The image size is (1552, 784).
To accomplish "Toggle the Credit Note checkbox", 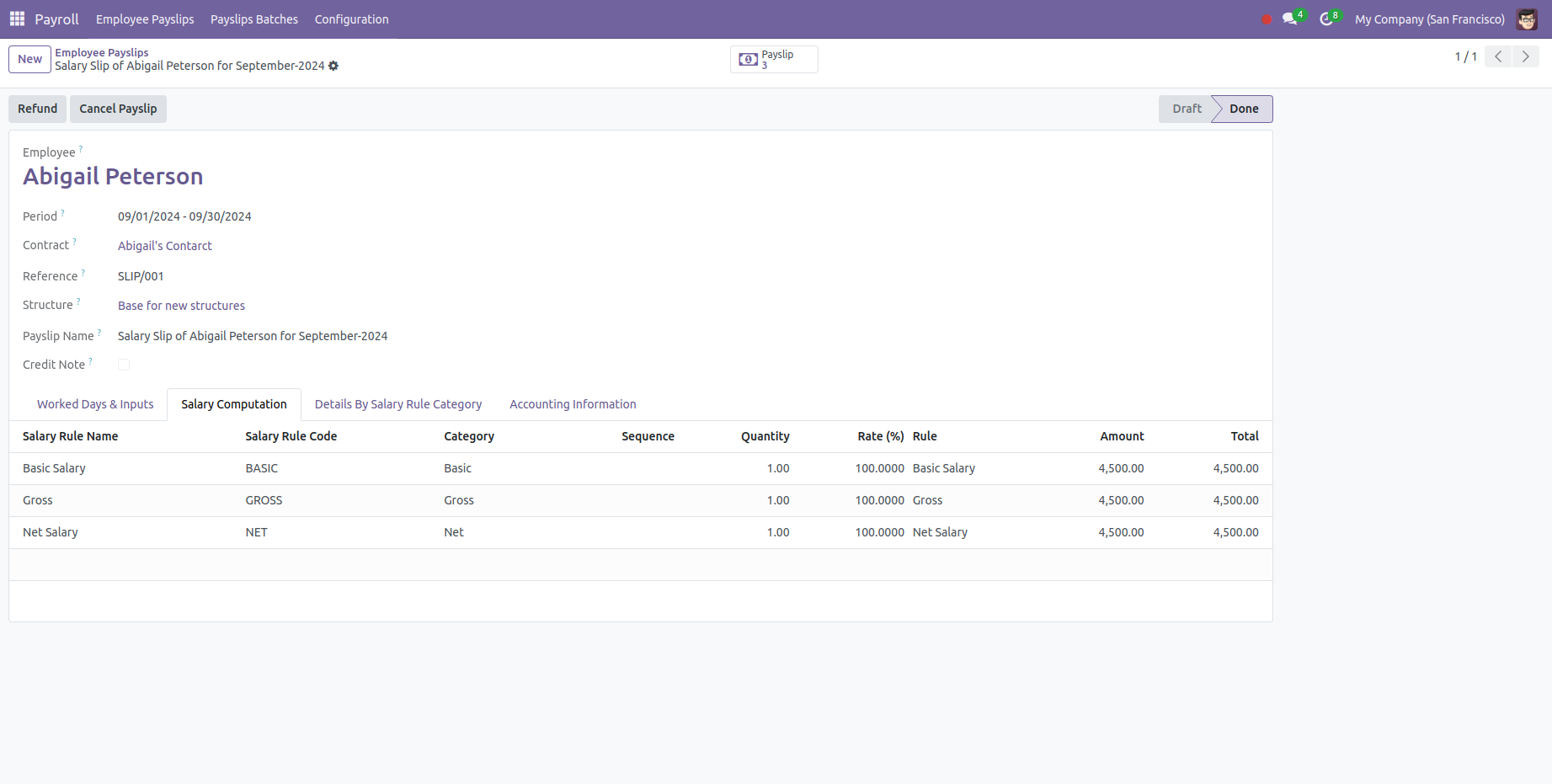I will [124, 365].
